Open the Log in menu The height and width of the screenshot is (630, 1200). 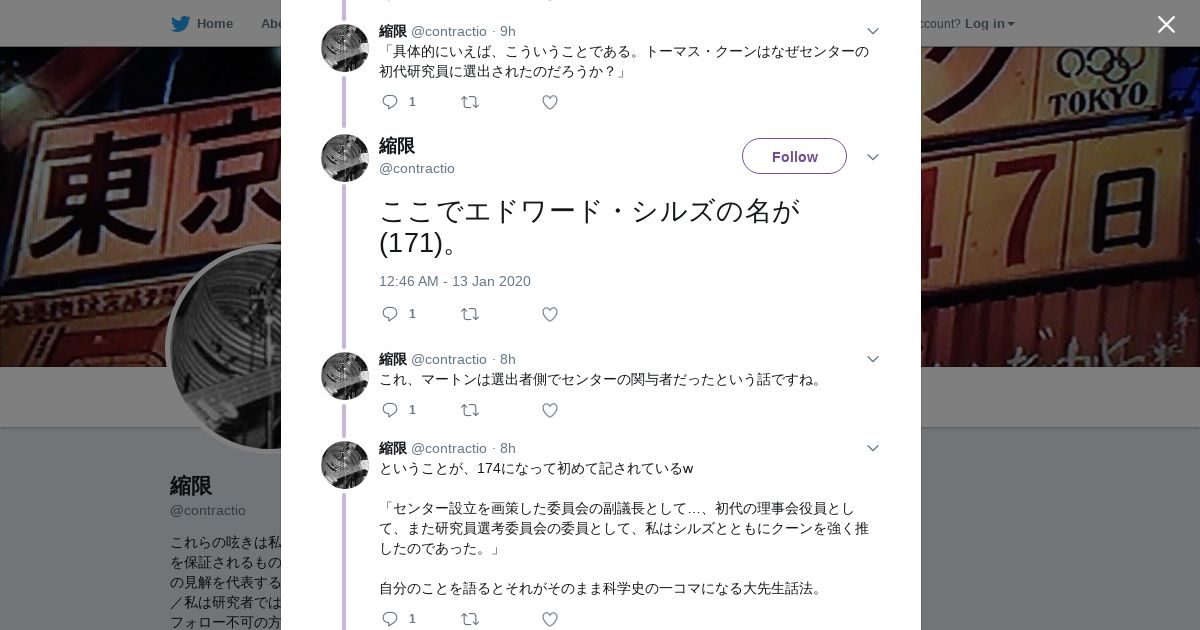[x=989, y=23]
